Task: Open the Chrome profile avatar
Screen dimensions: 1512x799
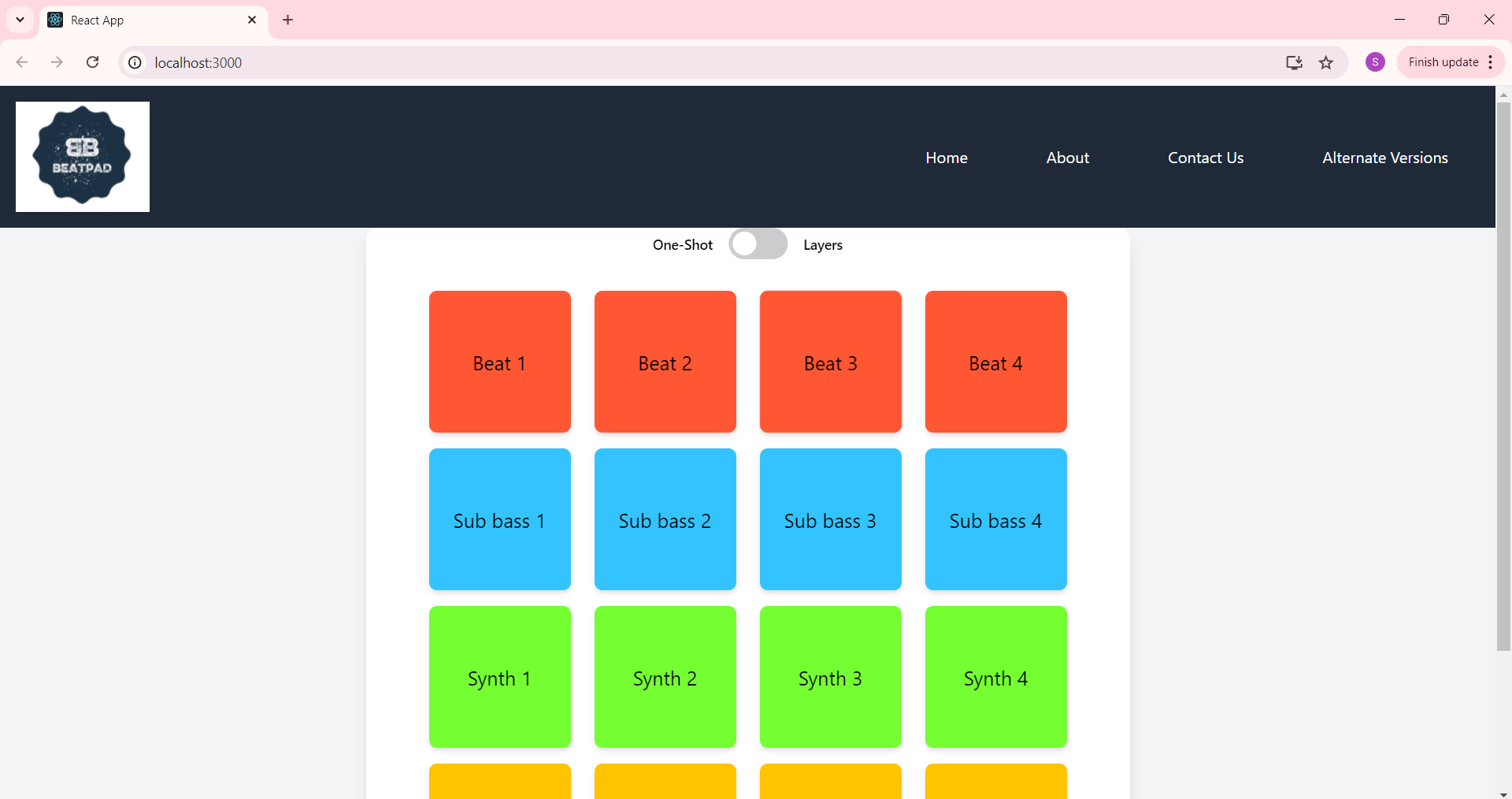Action: tap(1375, 62)
